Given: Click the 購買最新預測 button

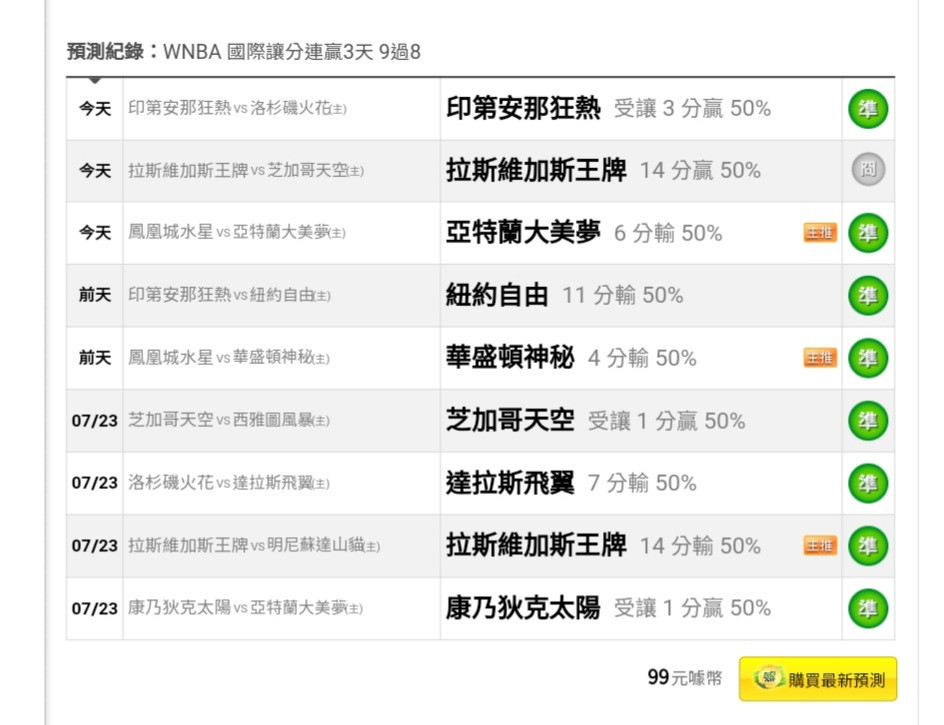Looking at the screenshot, I should click(x=818, y=679).
